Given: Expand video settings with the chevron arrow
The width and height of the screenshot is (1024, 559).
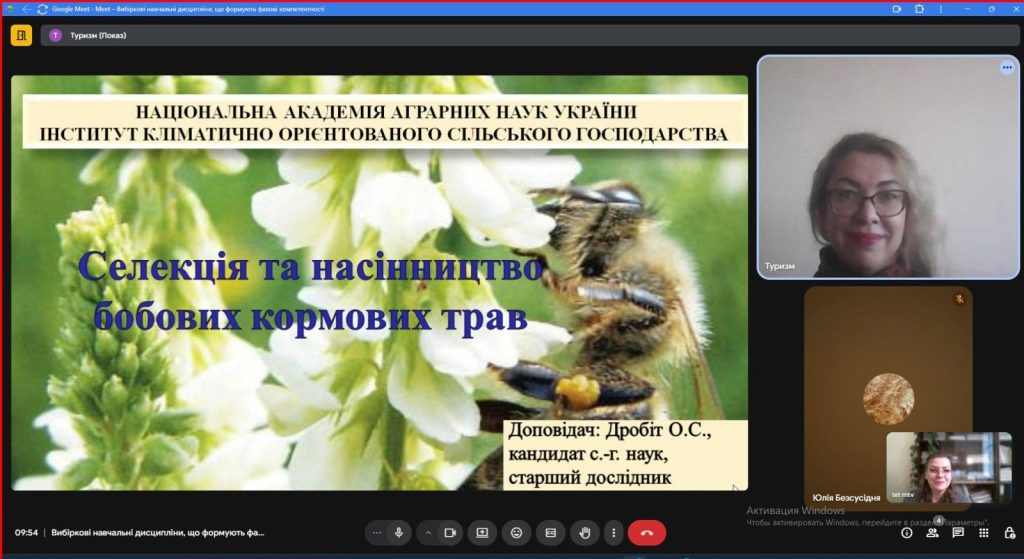Looking at the screenshot, I should pos(428,533).
